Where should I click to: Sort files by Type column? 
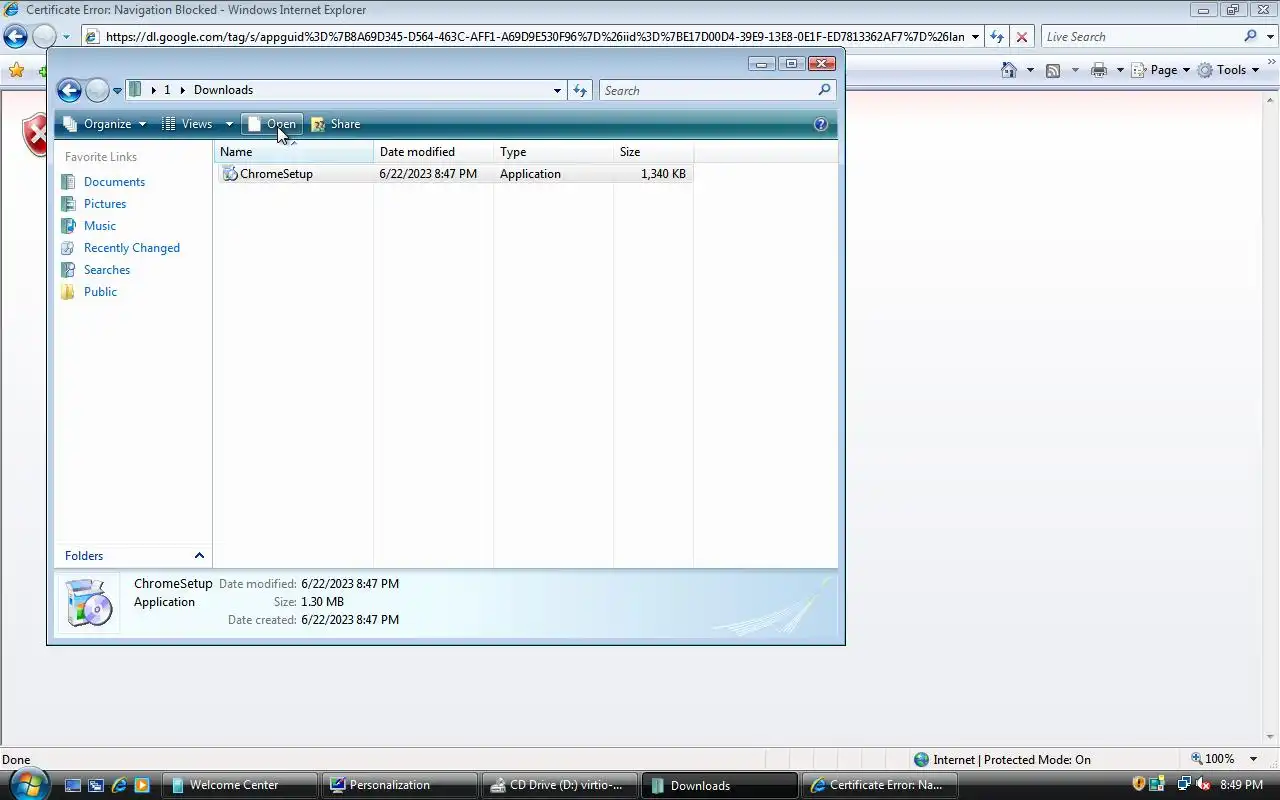pos(553,152)
